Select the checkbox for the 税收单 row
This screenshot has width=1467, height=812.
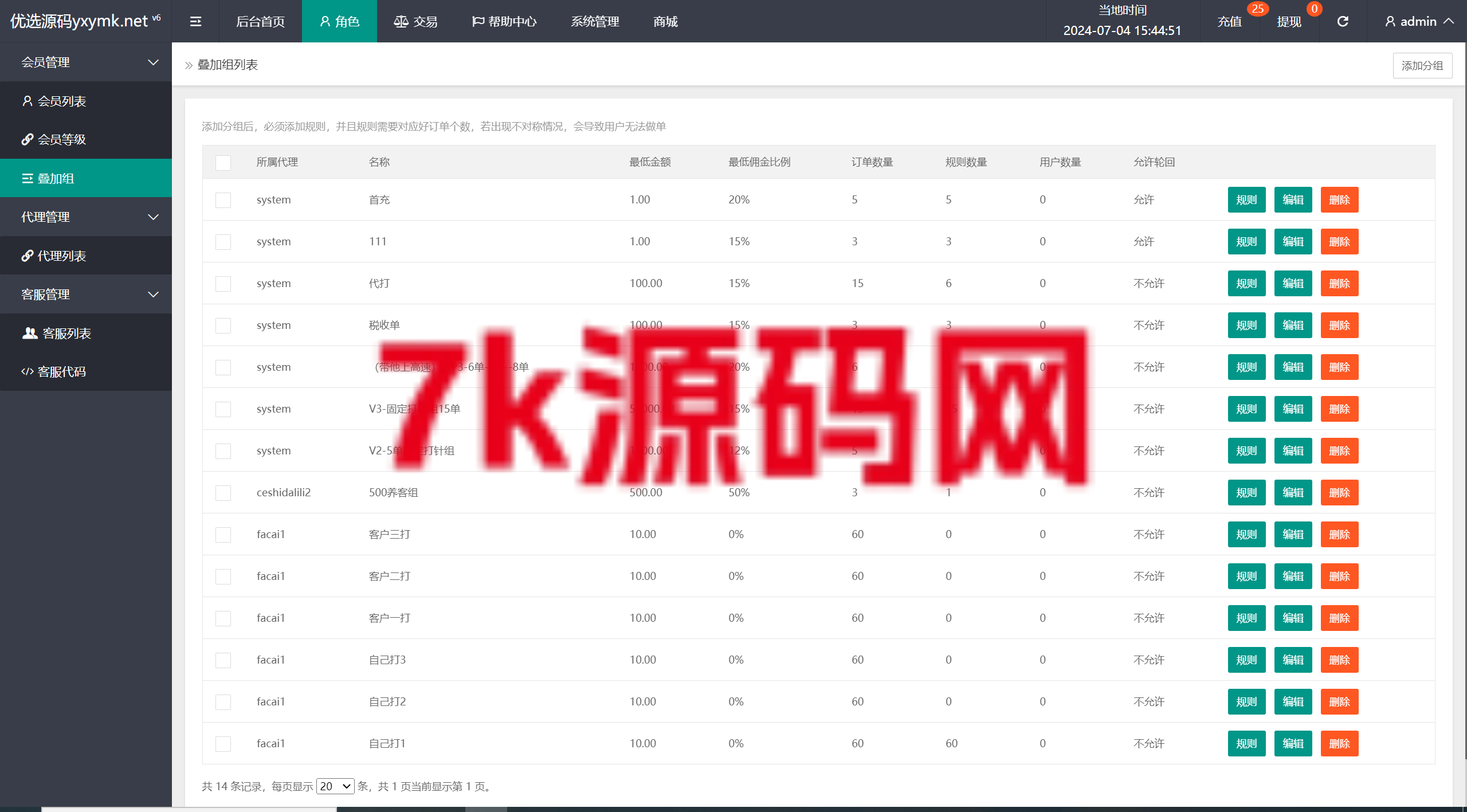(x=223, y=325)
